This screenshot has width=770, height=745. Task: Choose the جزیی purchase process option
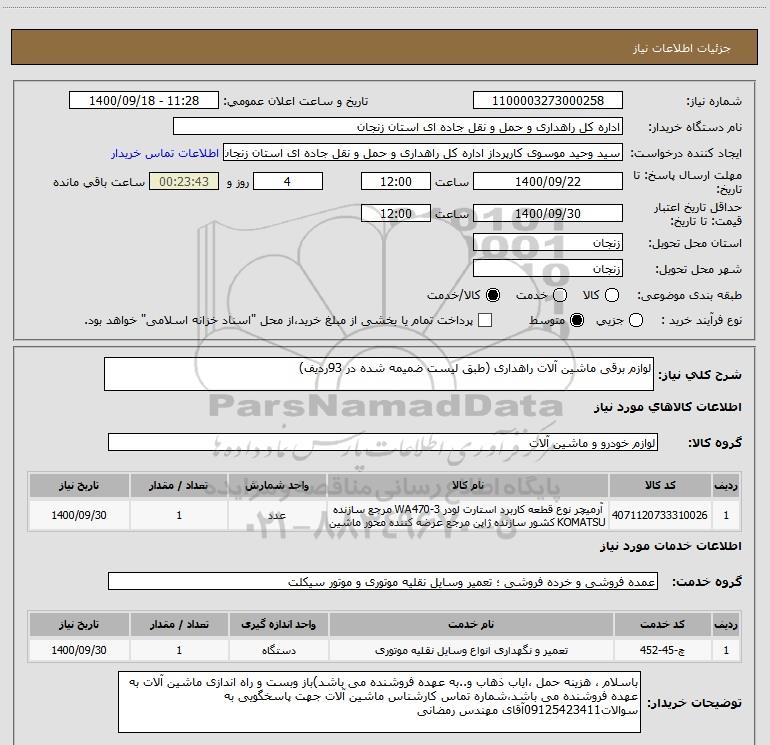point(636,320)
